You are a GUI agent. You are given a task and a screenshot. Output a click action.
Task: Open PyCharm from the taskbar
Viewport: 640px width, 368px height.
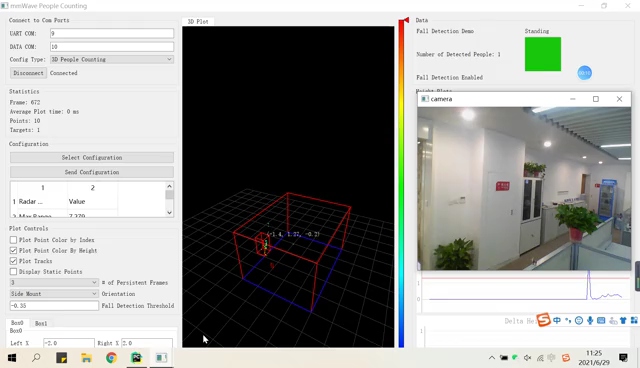coord(136,358)
